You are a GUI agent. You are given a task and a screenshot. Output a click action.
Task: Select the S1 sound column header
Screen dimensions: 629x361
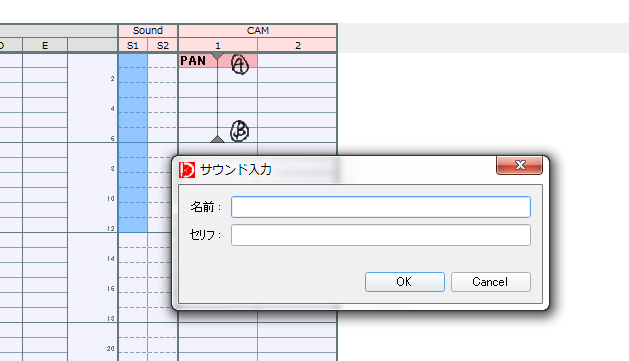133,46
